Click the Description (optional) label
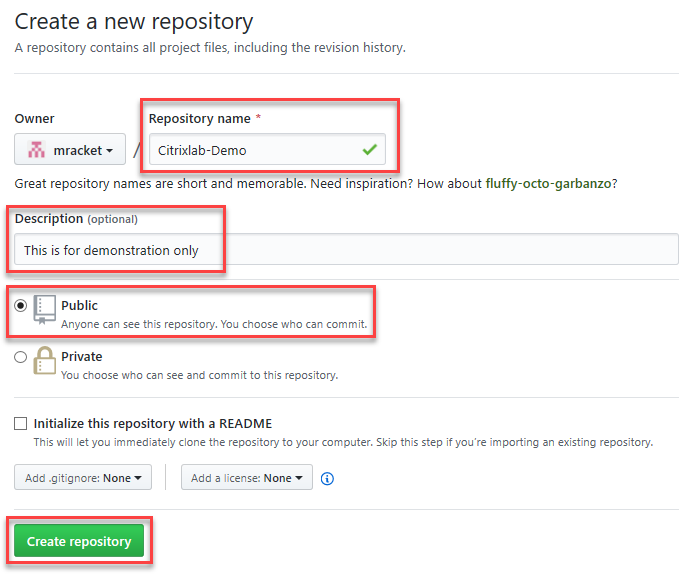Viewport: 685px width, 574px height. [76, 218]
